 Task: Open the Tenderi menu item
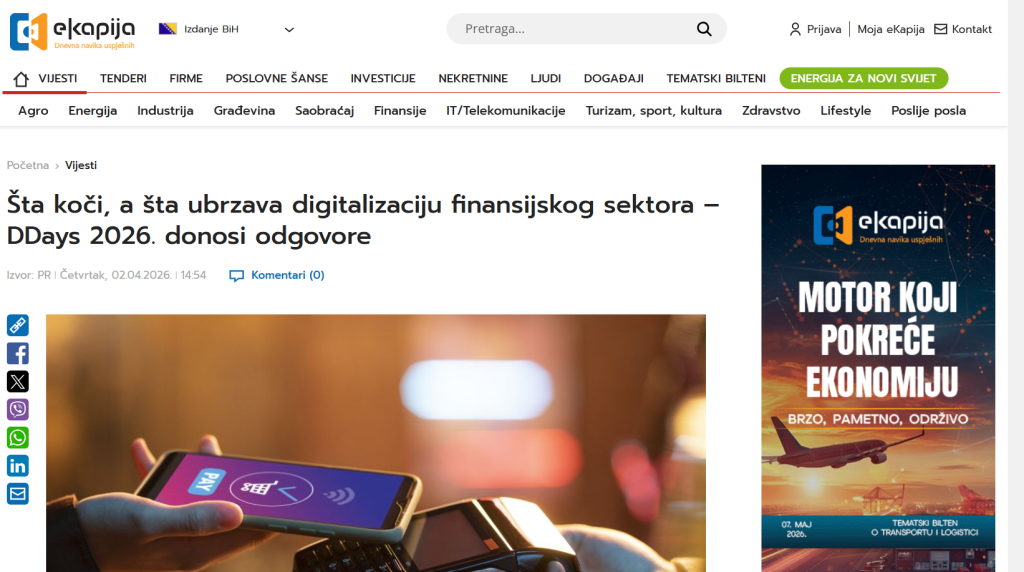pyautogui.click(x=123, y=78)
